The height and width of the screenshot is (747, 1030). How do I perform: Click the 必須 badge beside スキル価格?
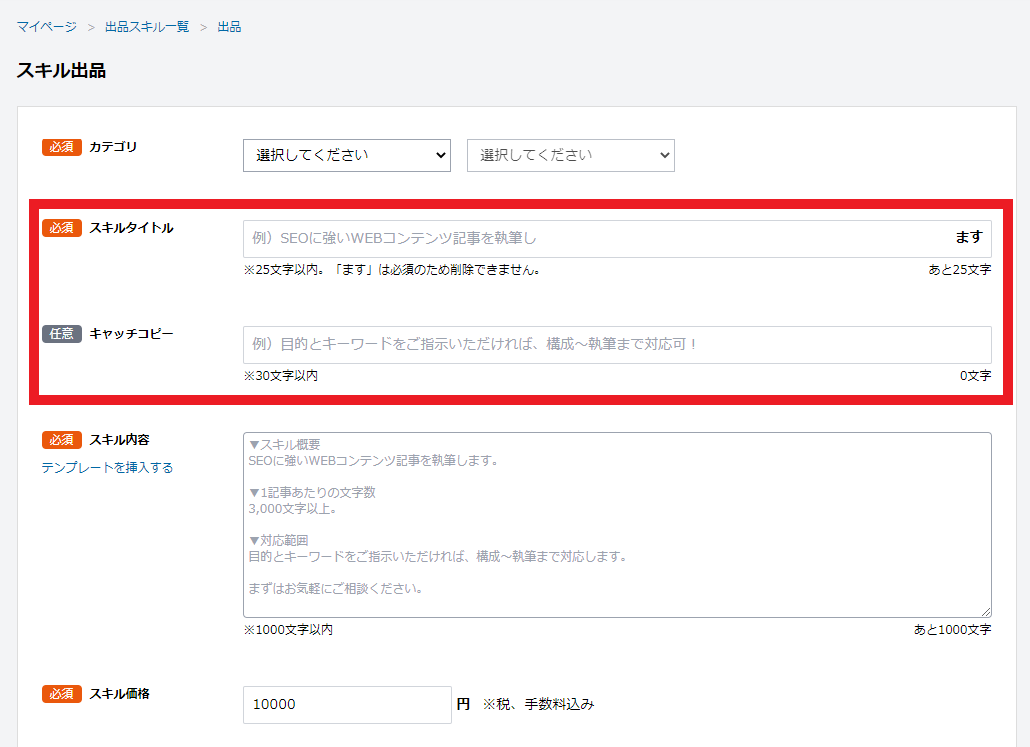click(61, 693)
